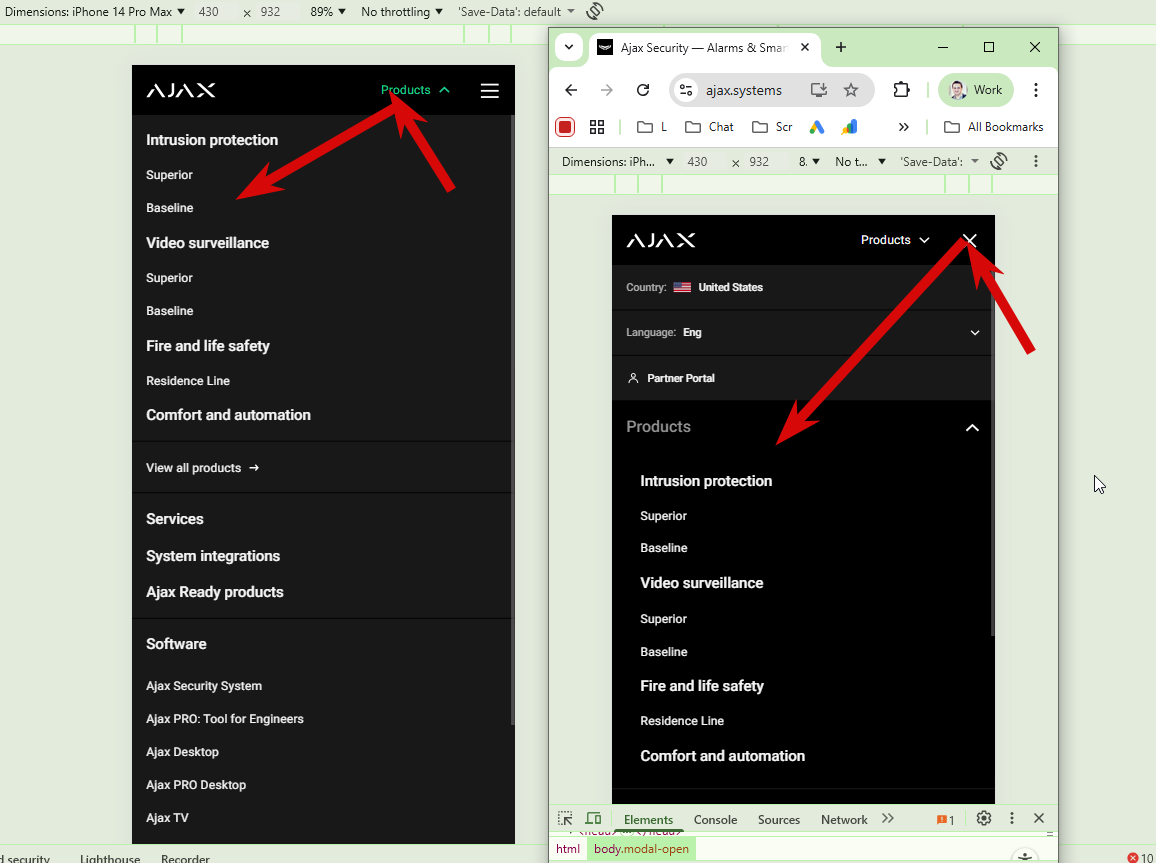Click AJAX logo in Chrome window page
The width and height of the screenshot is (1156, 863).
click(661, 240)
